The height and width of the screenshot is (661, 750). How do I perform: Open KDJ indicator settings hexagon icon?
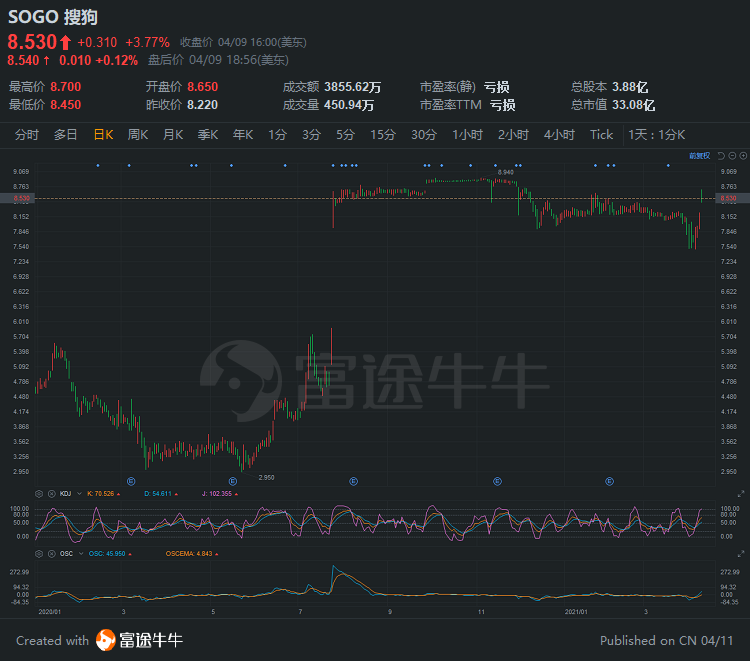[x=39, y=494]
